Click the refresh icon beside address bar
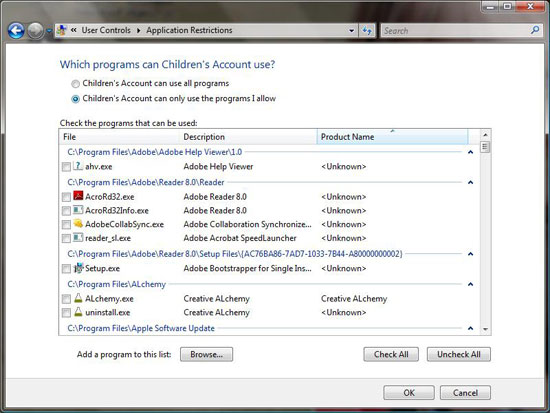Screen dimensions: 550x413 point(367,31)
